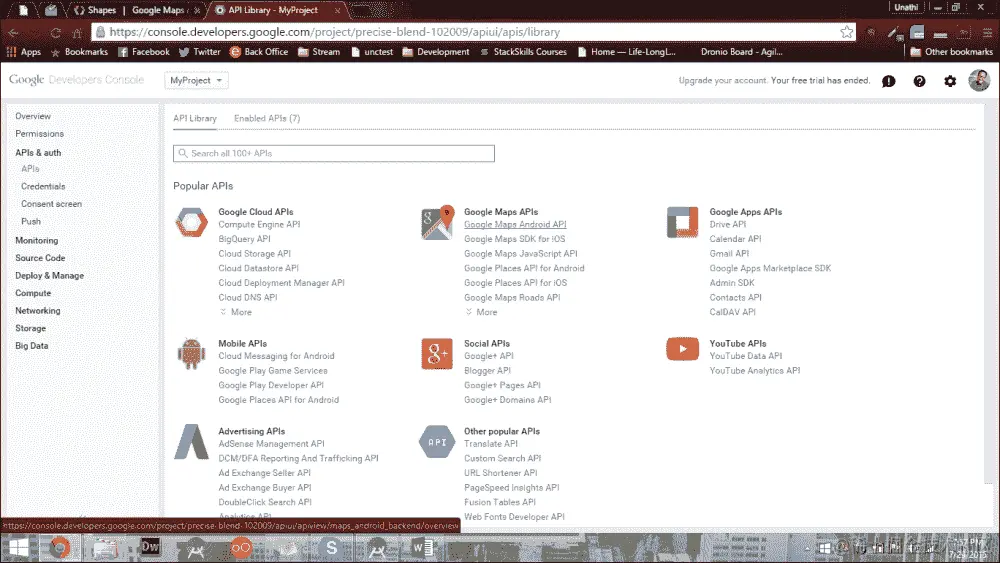Viewport: 1000px width, 563px height.
Task: Open the Other bookmarks folder
Action: 952,52
